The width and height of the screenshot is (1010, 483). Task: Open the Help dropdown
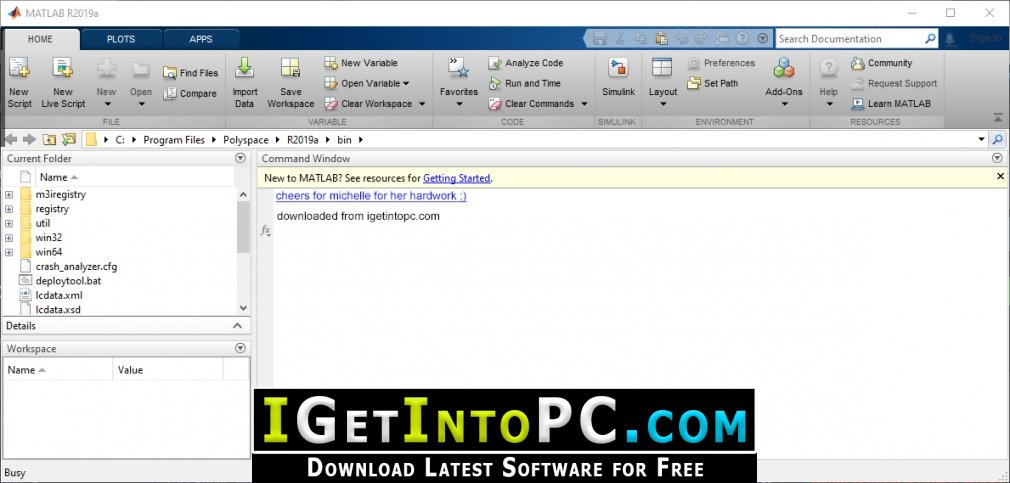click(829, 104)
